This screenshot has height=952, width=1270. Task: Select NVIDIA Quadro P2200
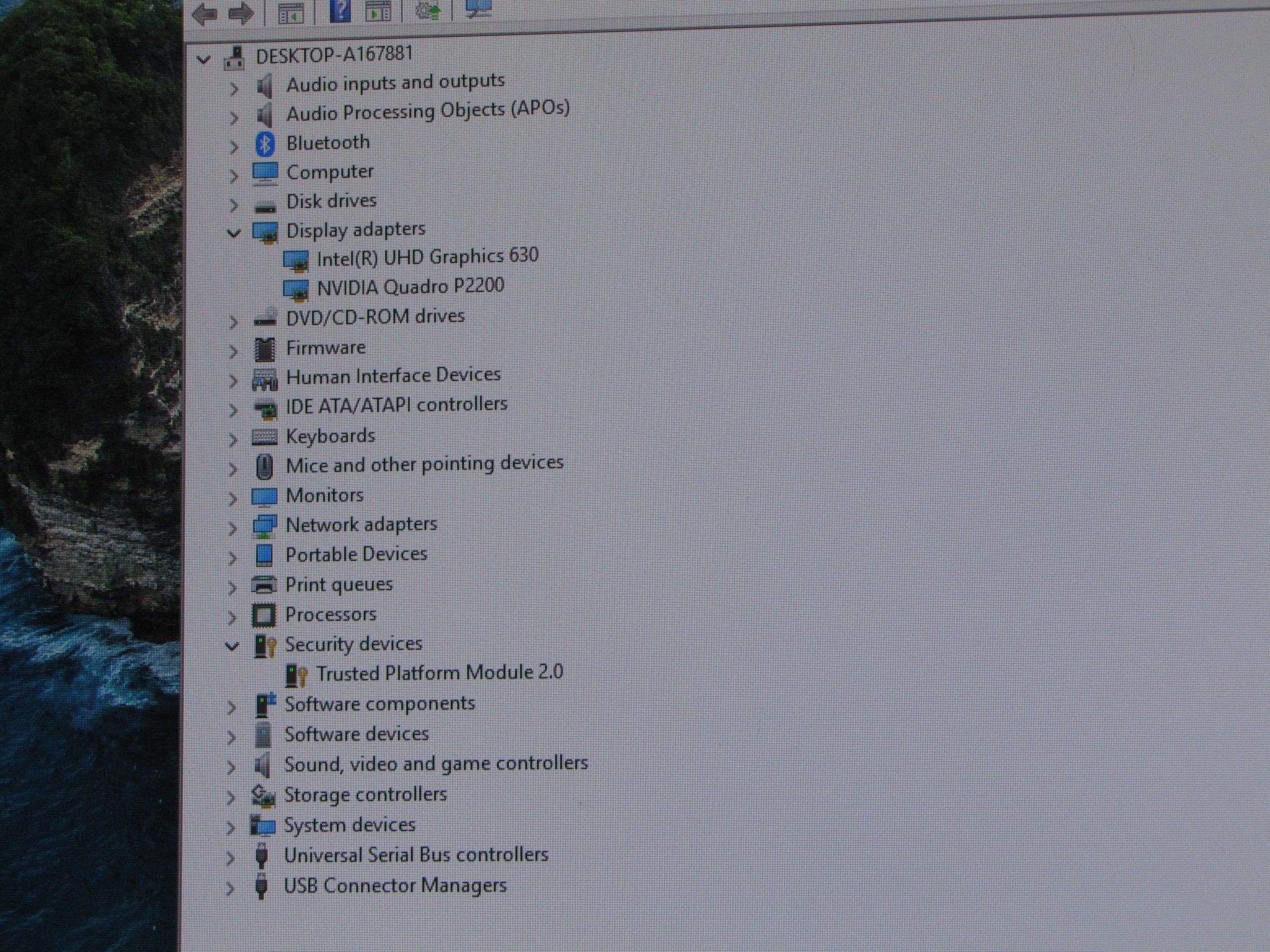pos(411,287)
